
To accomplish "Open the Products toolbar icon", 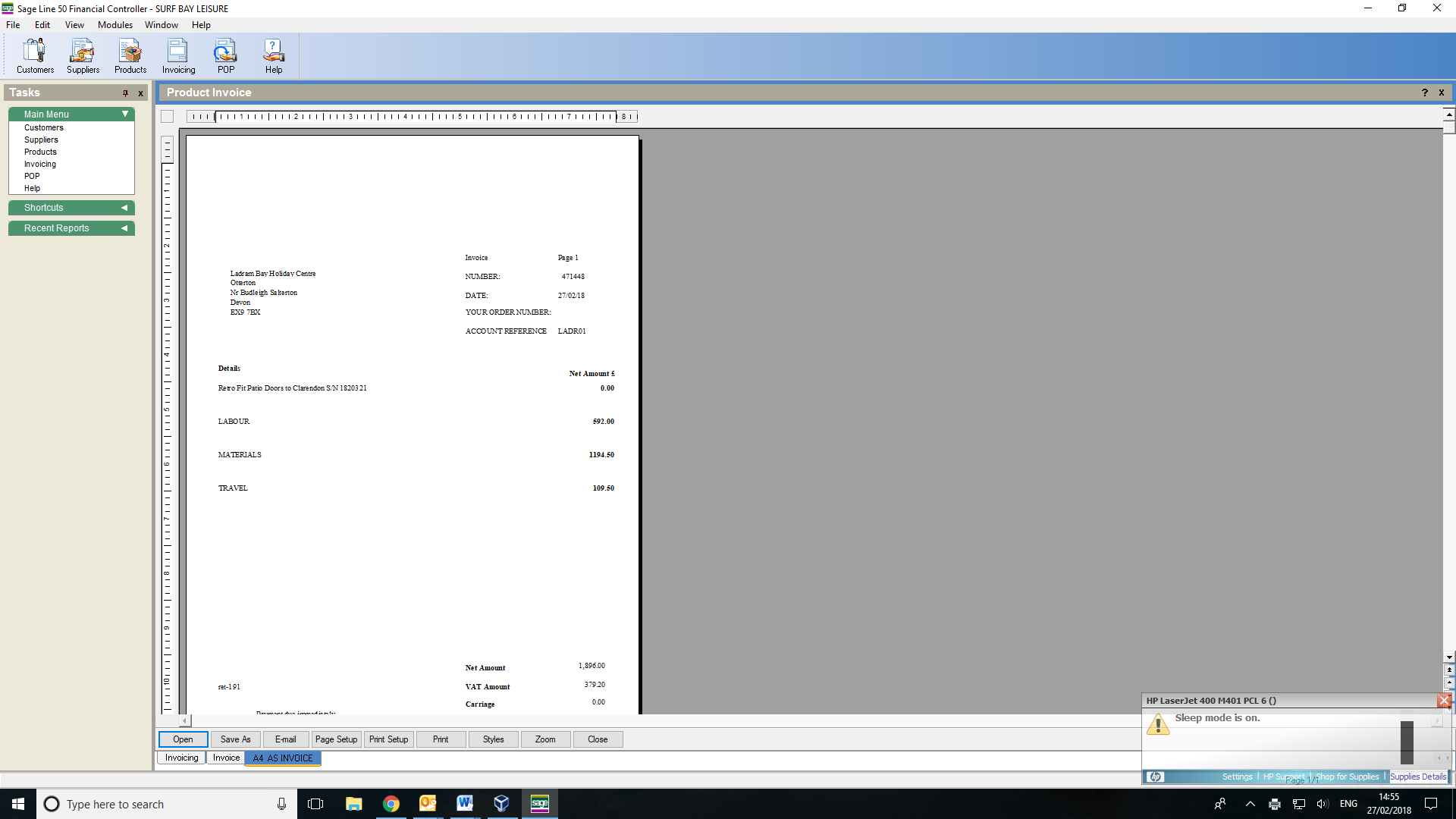I will pos(130,56).
